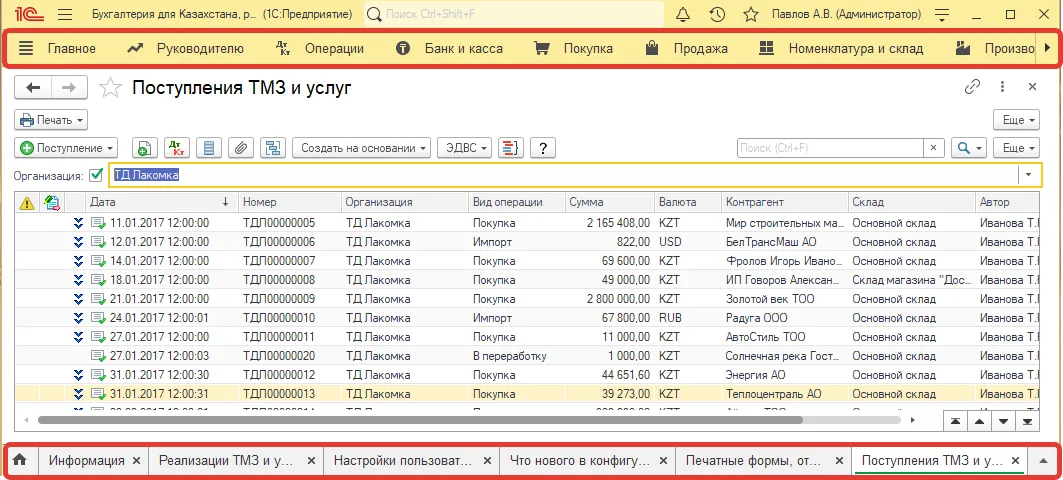The image size is (1063, 480).
Task: Move down one row arrow
Action: pyautogui.click(x=1003, y=421)
